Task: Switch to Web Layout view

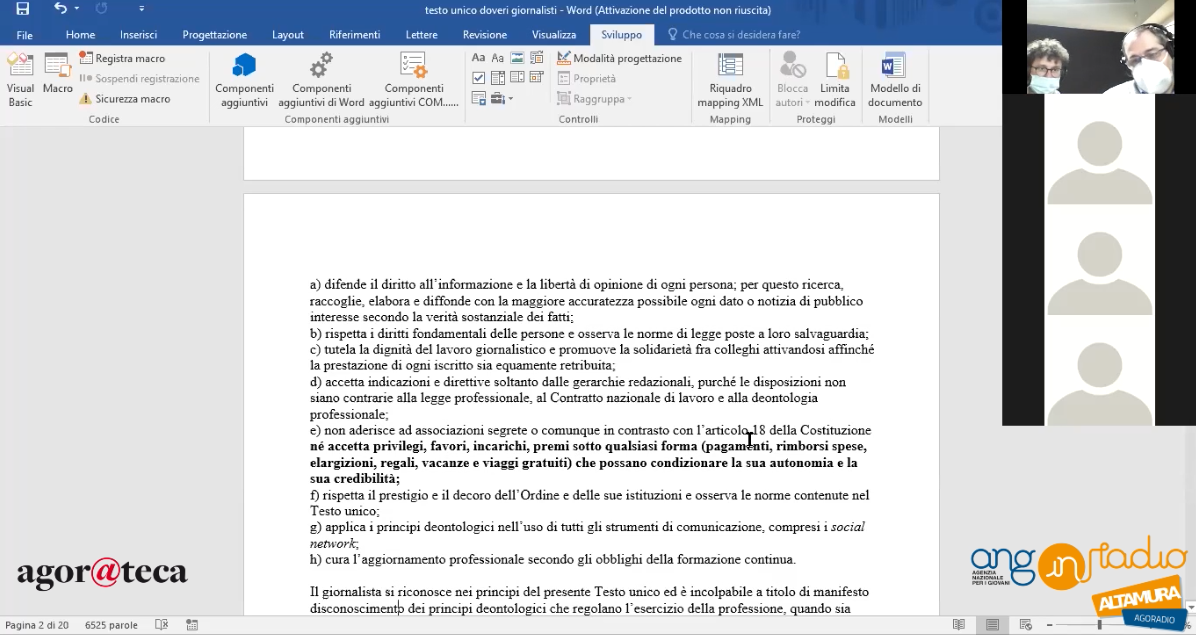Action: pyautogui.click(x=1026, y=625)
